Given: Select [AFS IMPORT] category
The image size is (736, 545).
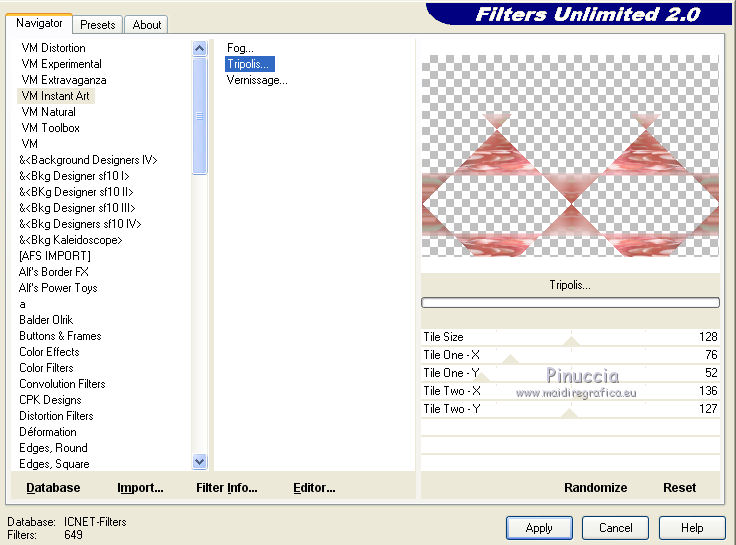Looking at the screenshot, I should point(55,256).
